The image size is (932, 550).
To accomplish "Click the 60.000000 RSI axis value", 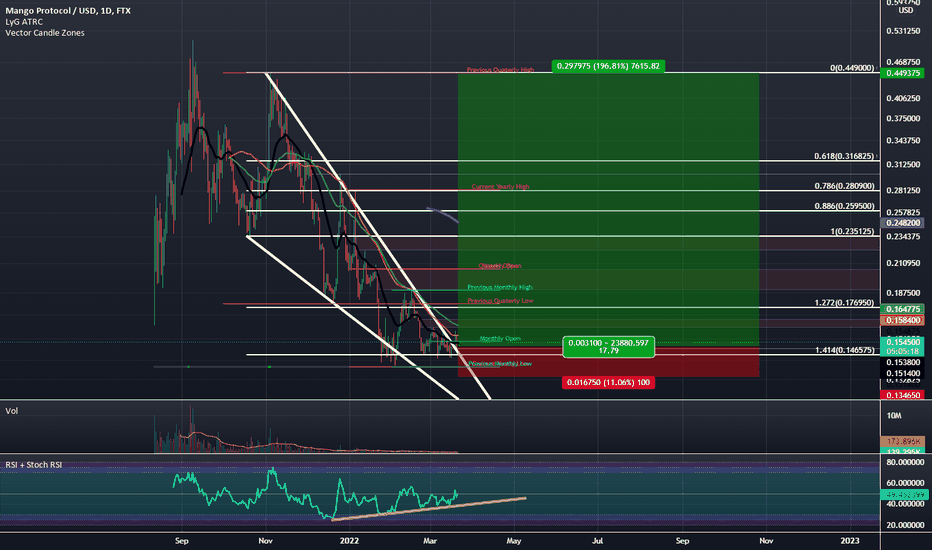I will 905,483.
